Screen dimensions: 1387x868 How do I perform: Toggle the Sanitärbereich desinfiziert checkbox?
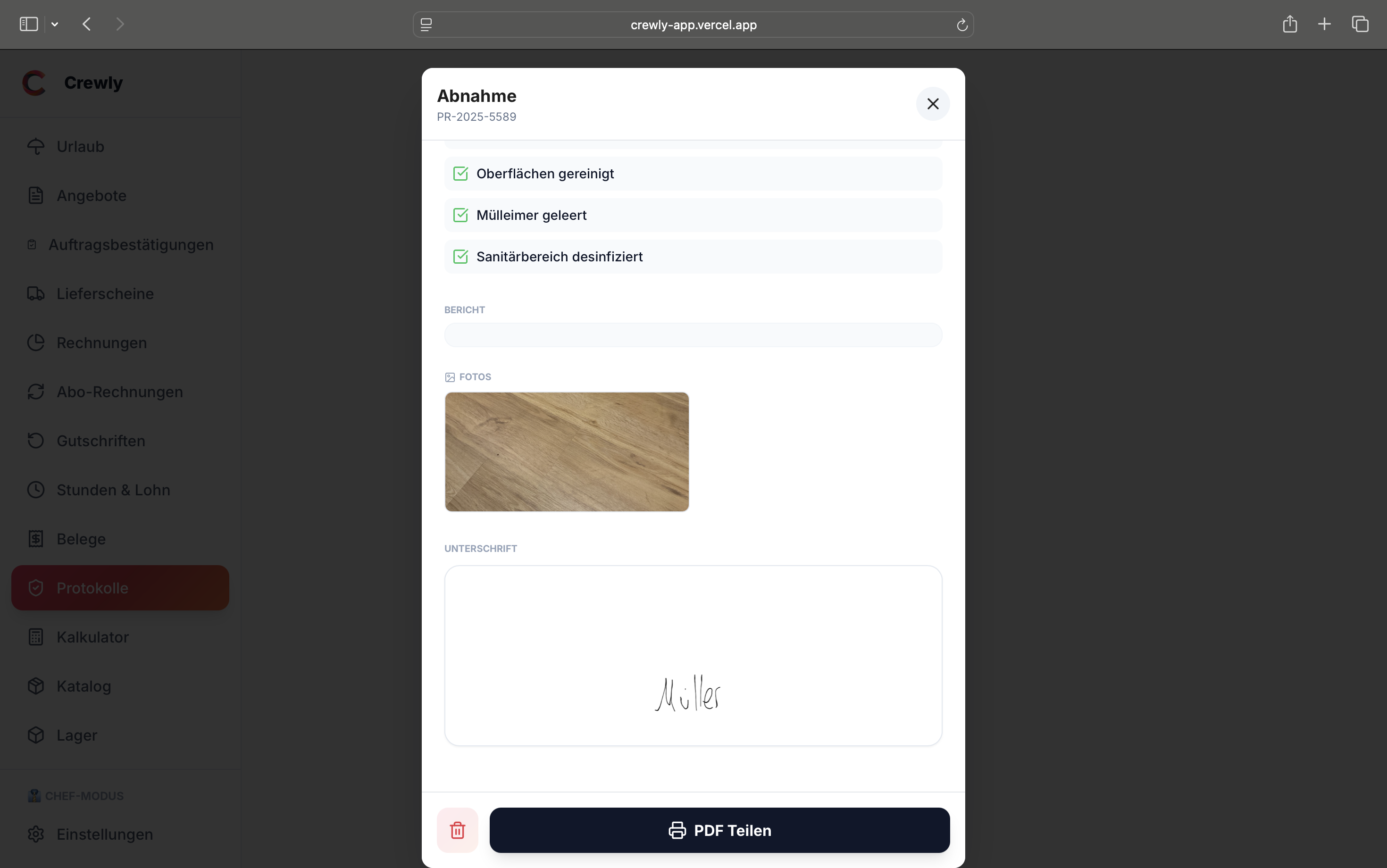tap(460, 257)
